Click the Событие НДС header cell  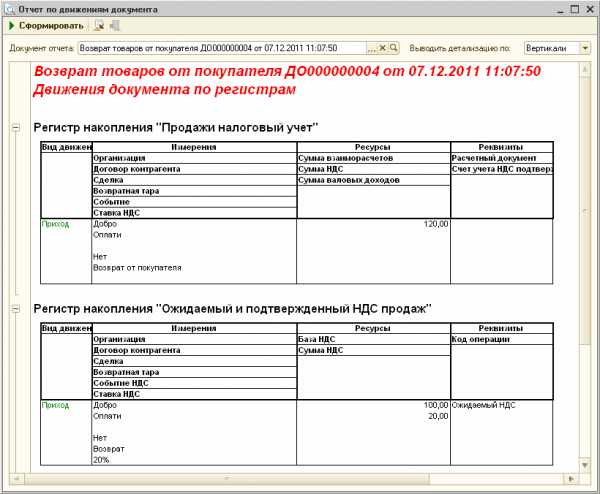[x=194, y=383]
